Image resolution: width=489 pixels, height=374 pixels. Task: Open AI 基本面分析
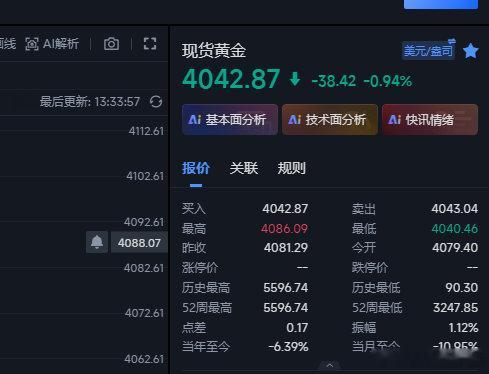coord(230,119)
